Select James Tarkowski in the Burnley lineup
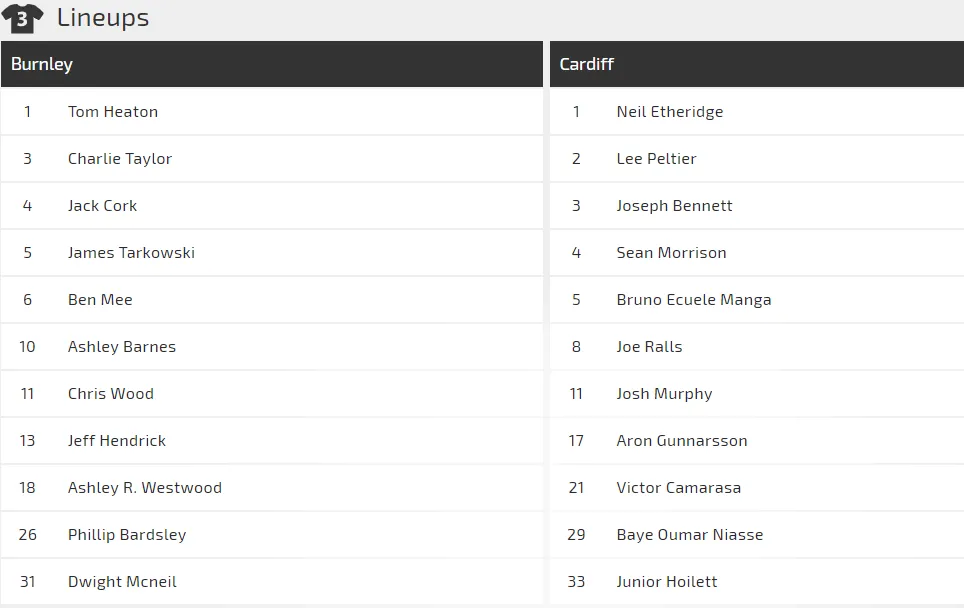Screen dimensions: 964x608 pos(131,253)
